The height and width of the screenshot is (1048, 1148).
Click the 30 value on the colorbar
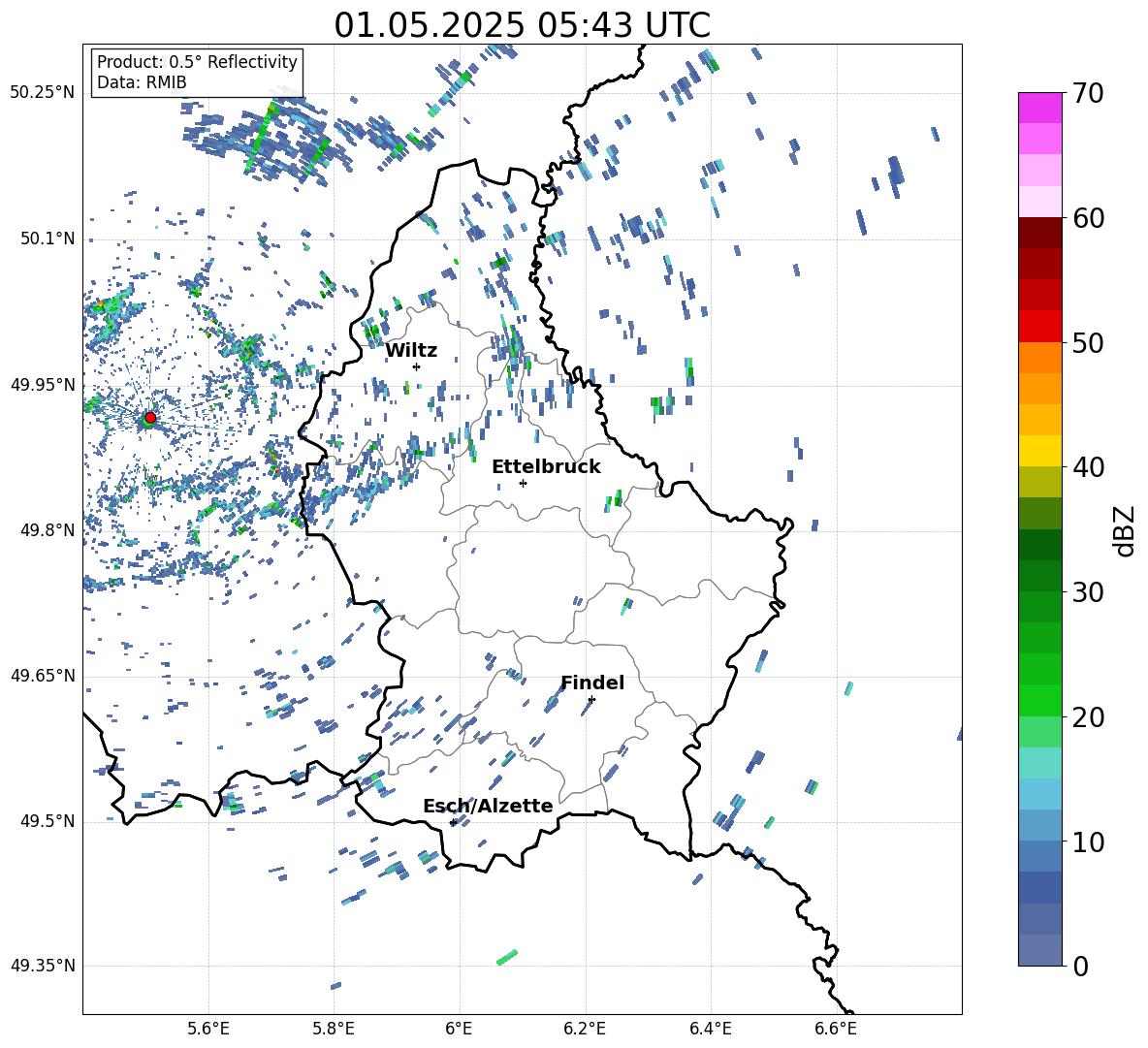[1089, 592]
